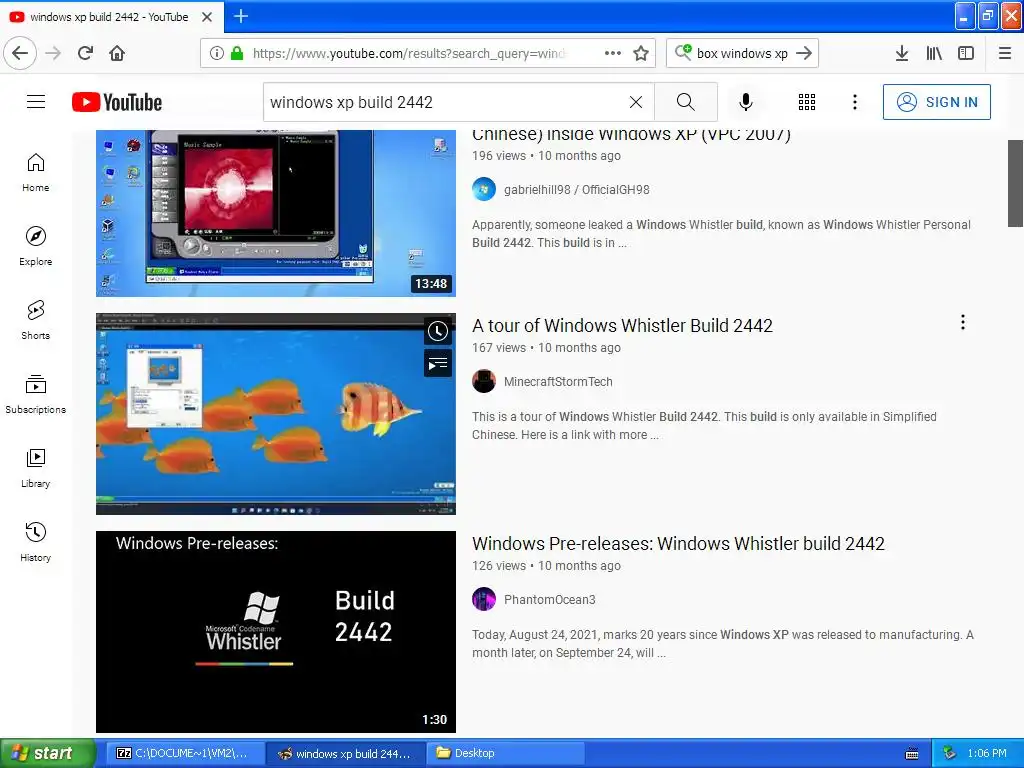Reload the page with the refresh icon

pos(86,53)
